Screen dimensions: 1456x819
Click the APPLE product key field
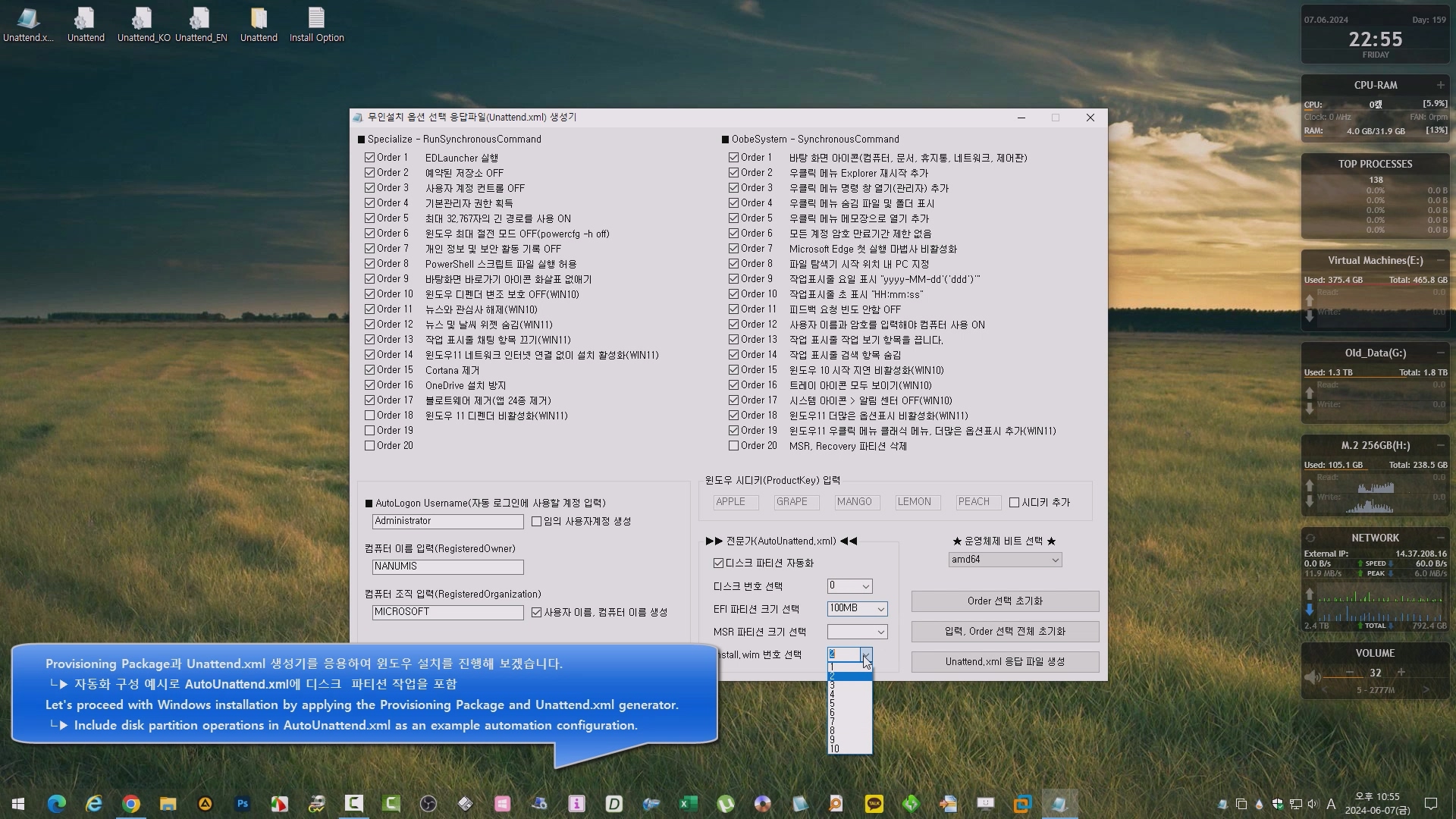[x=736, y=502]
